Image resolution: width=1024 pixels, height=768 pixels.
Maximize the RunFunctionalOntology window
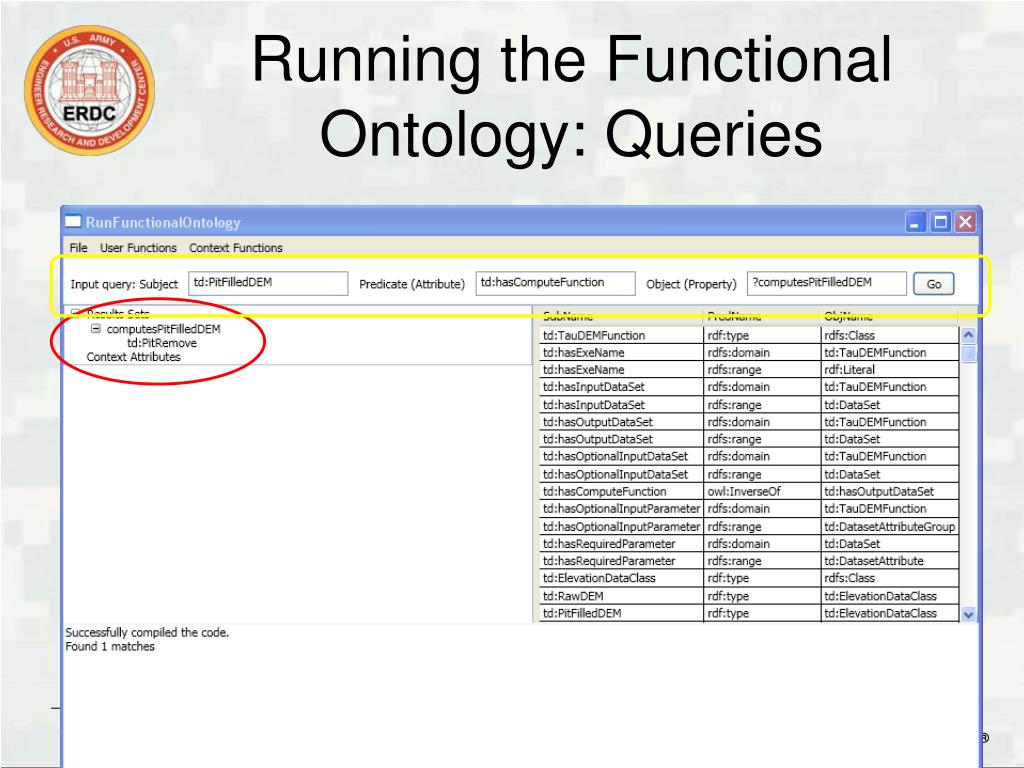[940, 222]
